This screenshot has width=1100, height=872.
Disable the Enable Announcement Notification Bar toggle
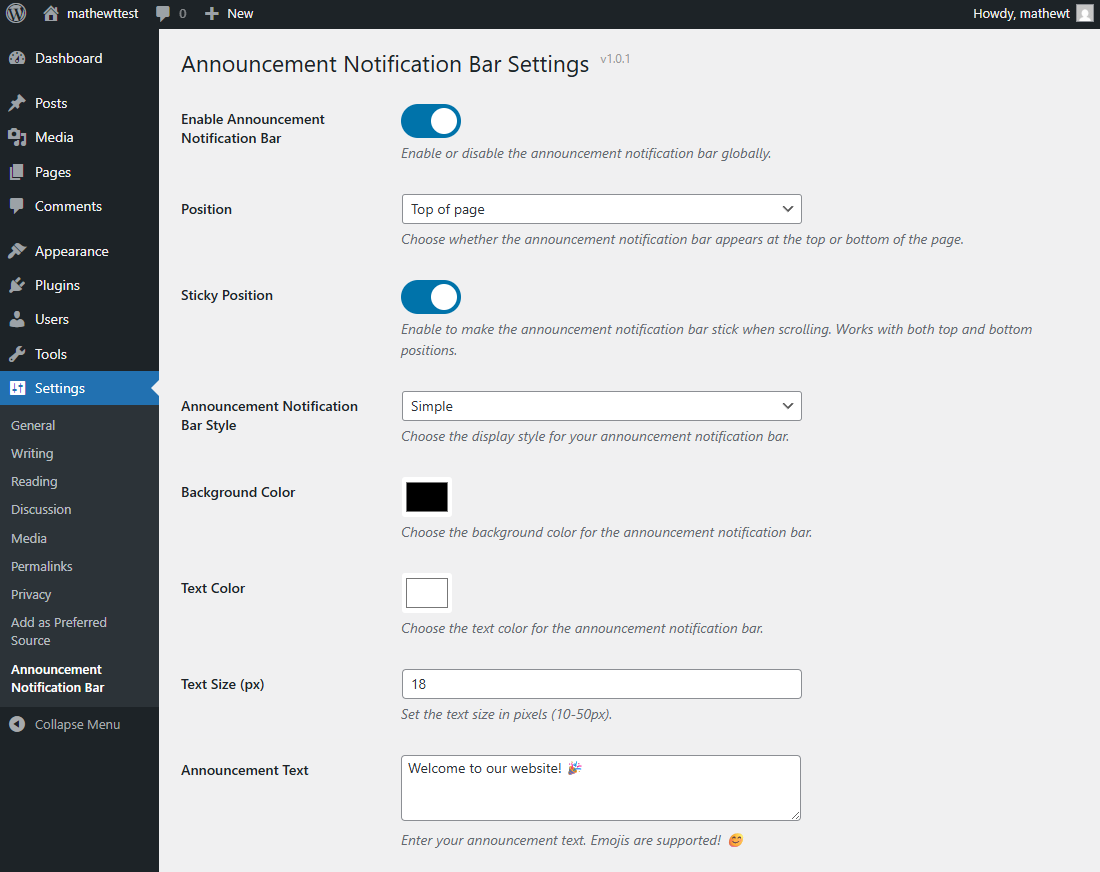pyautogui.click(x=430, y=121)
